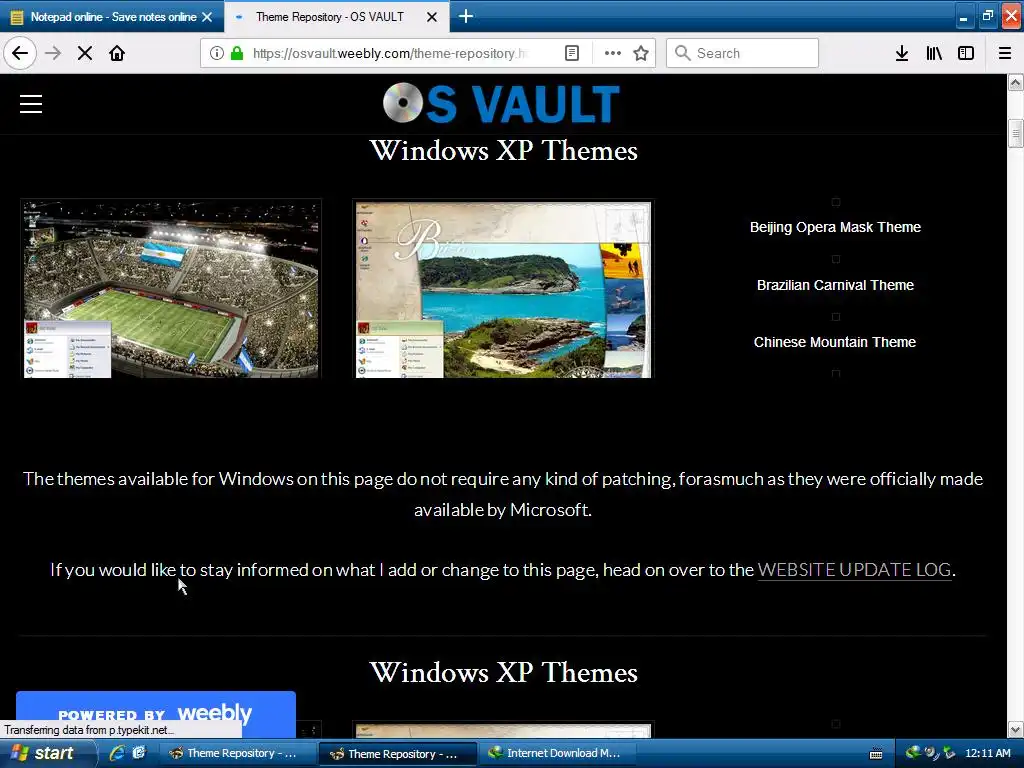Click the system clock 12:11 AM
This screenshot has width=1024, height=768.
pos(987,754)
